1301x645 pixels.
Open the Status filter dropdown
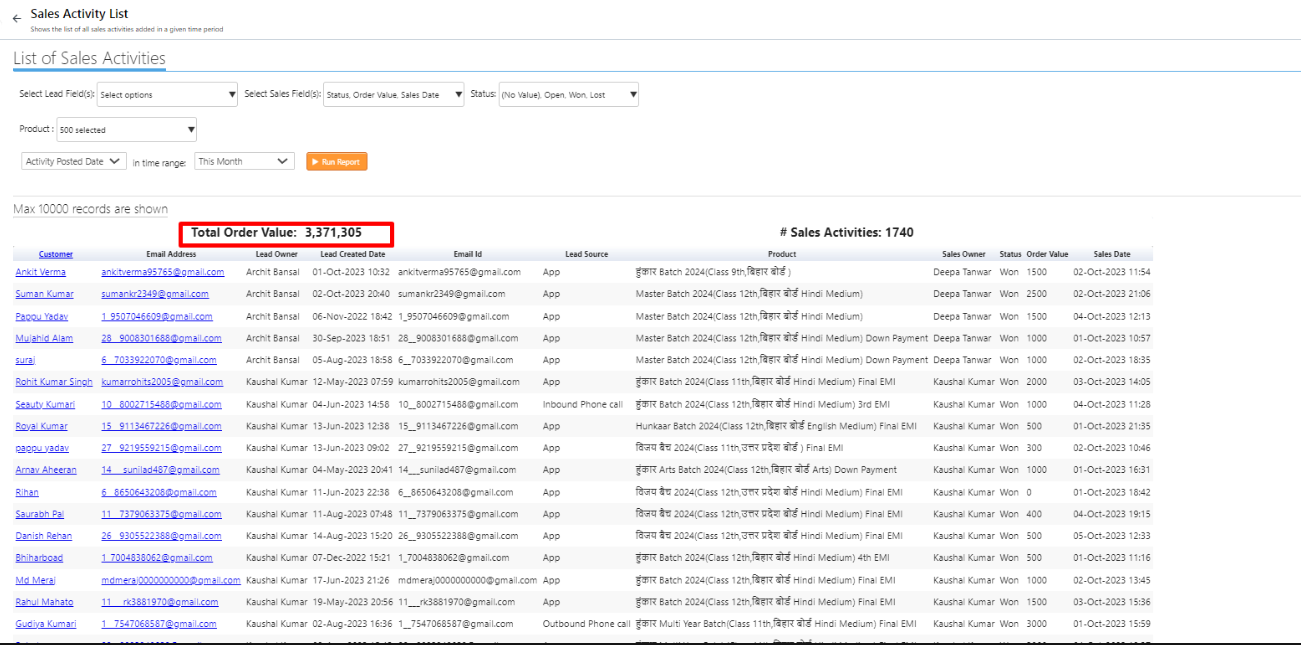tap(568, 95)
